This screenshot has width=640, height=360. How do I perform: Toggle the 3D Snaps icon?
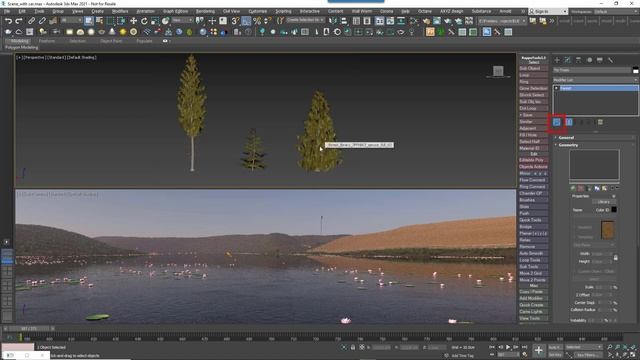point(236,21)
